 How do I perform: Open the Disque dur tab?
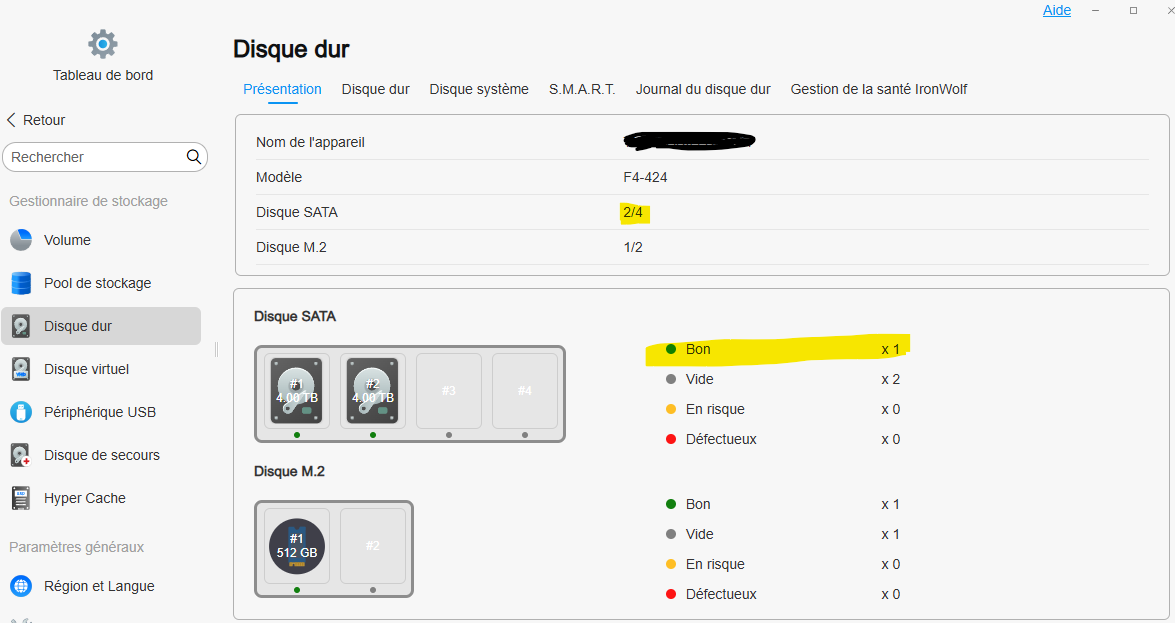(x=375, y=89)
